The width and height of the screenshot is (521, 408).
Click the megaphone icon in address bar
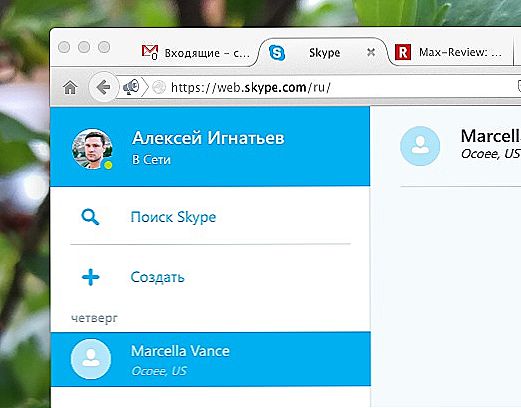pos(131,87)
